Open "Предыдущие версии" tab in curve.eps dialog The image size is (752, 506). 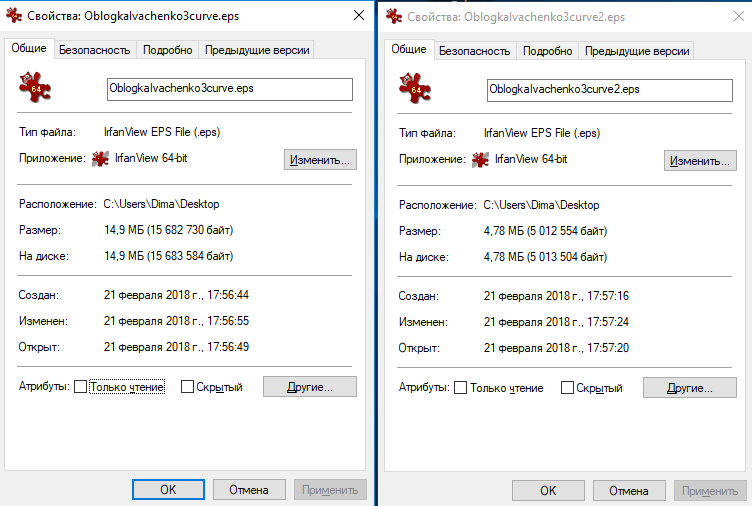(257, 50)
